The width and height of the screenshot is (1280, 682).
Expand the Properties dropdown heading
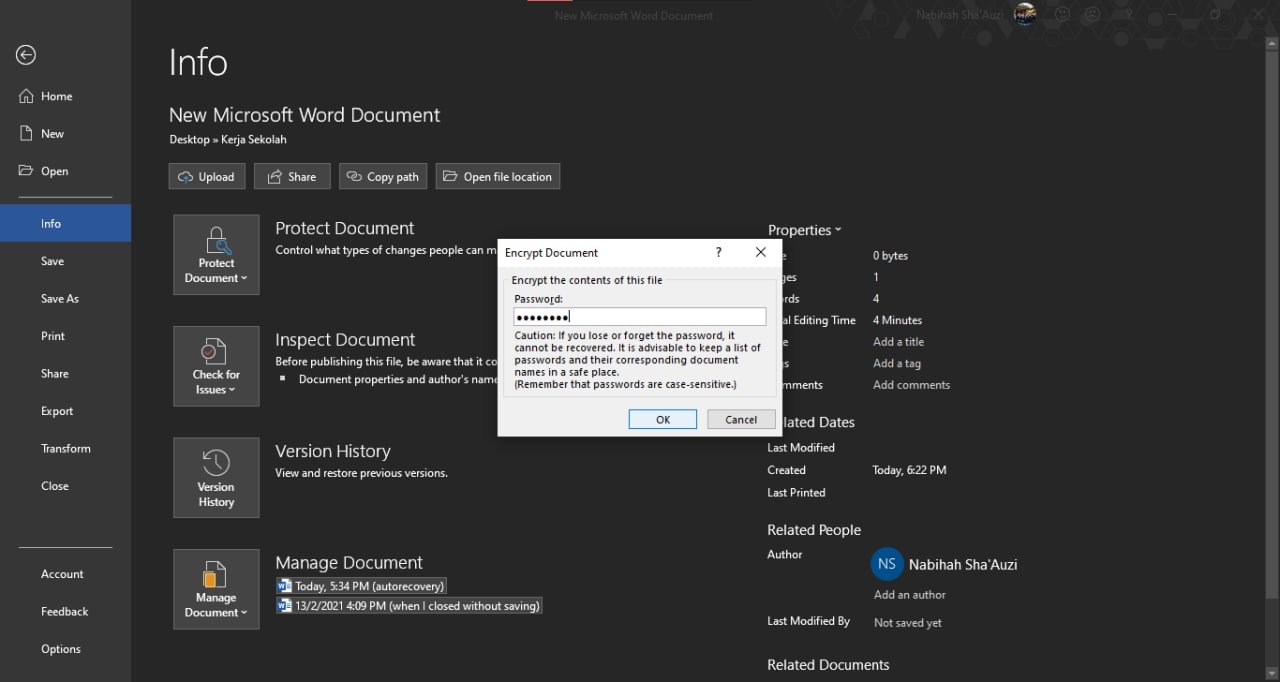point(804,230)
